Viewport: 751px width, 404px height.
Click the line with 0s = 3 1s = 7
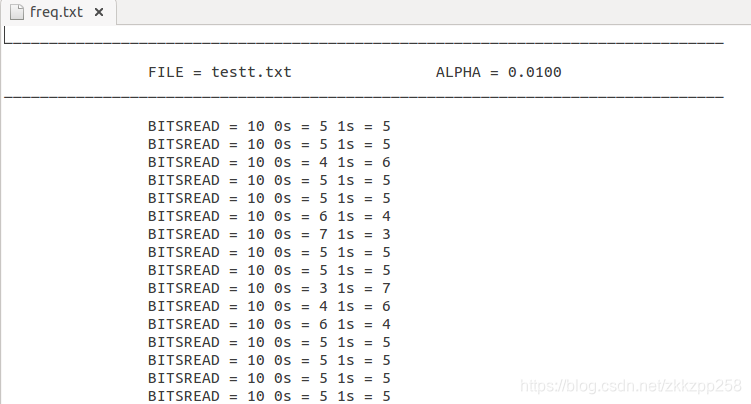269,288
